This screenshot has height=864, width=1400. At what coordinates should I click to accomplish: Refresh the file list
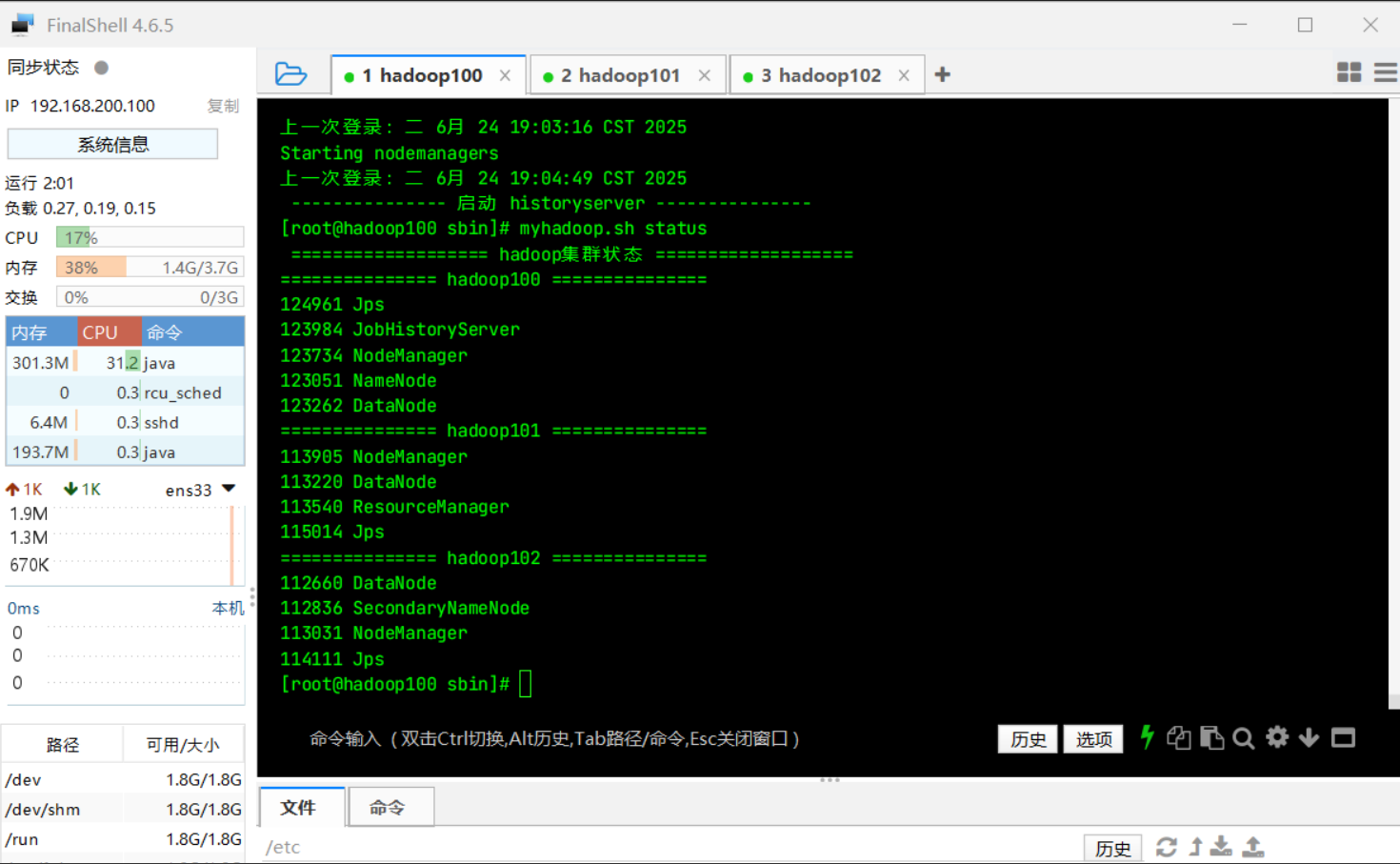click(1167, 847)
